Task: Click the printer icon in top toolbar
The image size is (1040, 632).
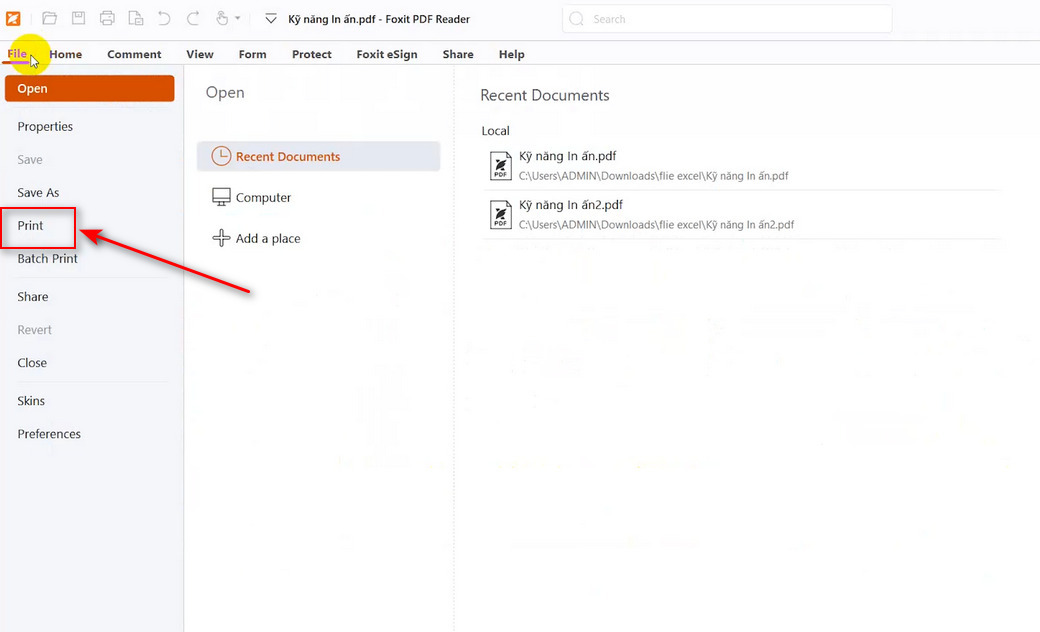Action: 107,18
